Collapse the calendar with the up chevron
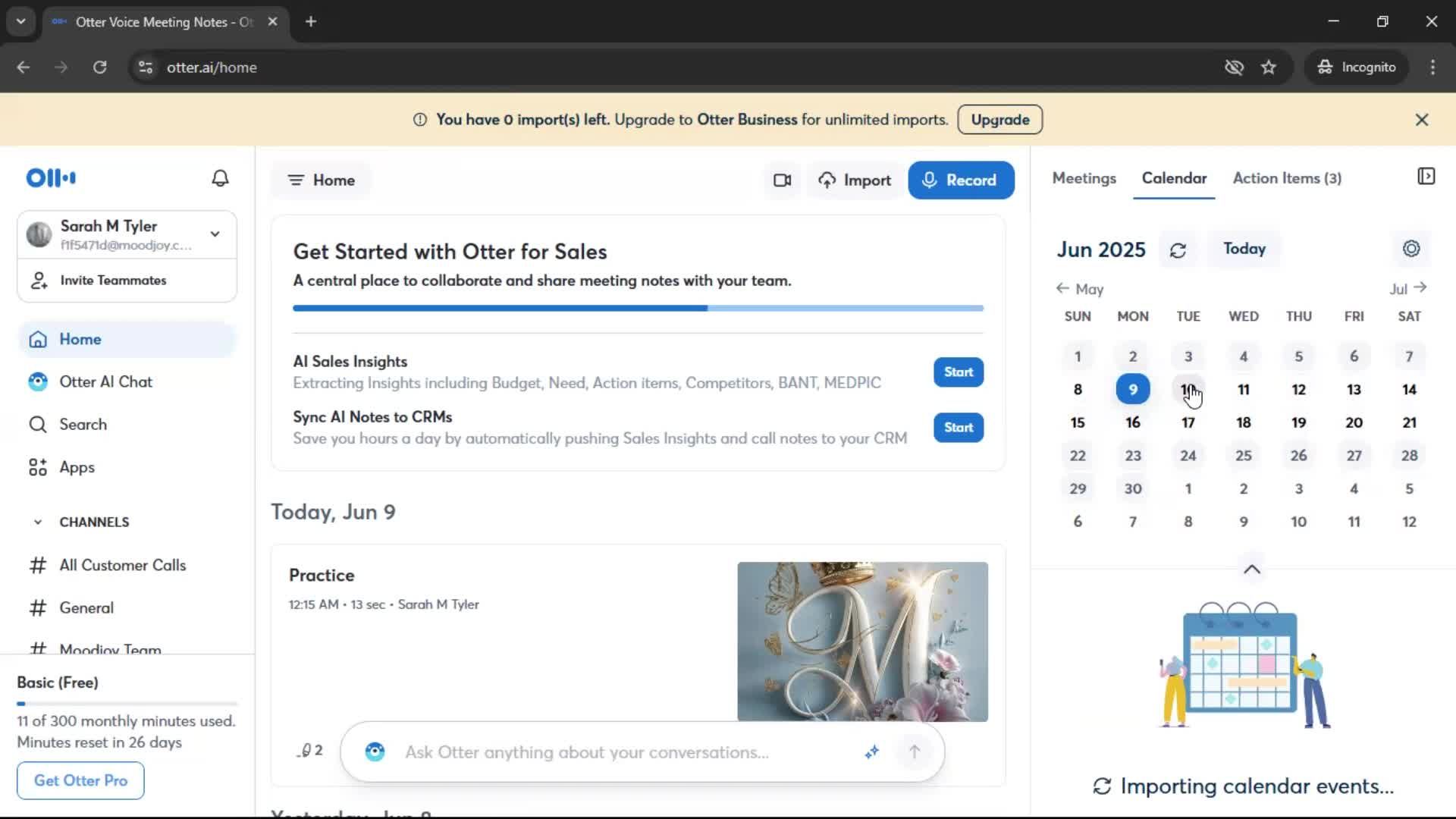The width and height of the screenshot is (1456, 819). pos(1252,570)
